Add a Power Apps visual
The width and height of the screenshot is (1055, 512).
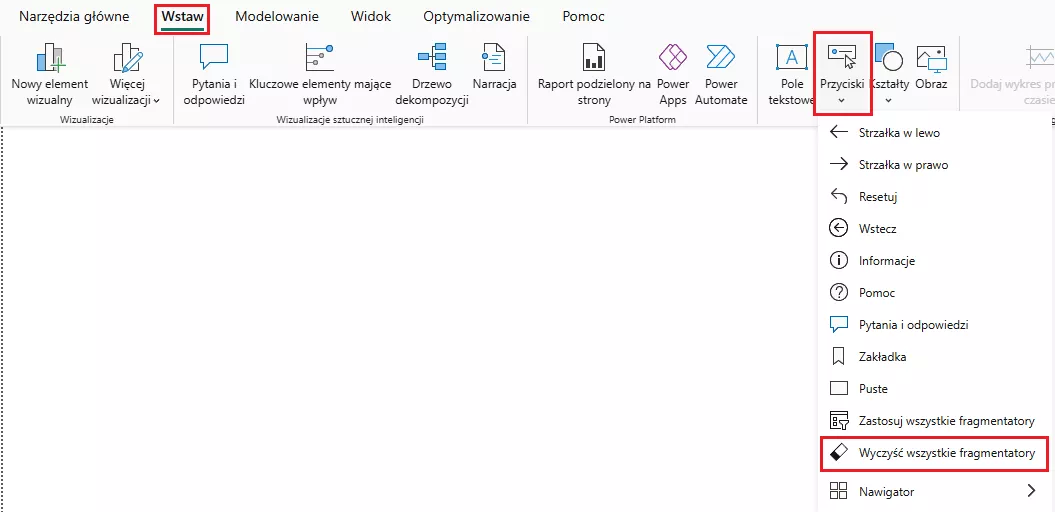(x=673, y=60)
